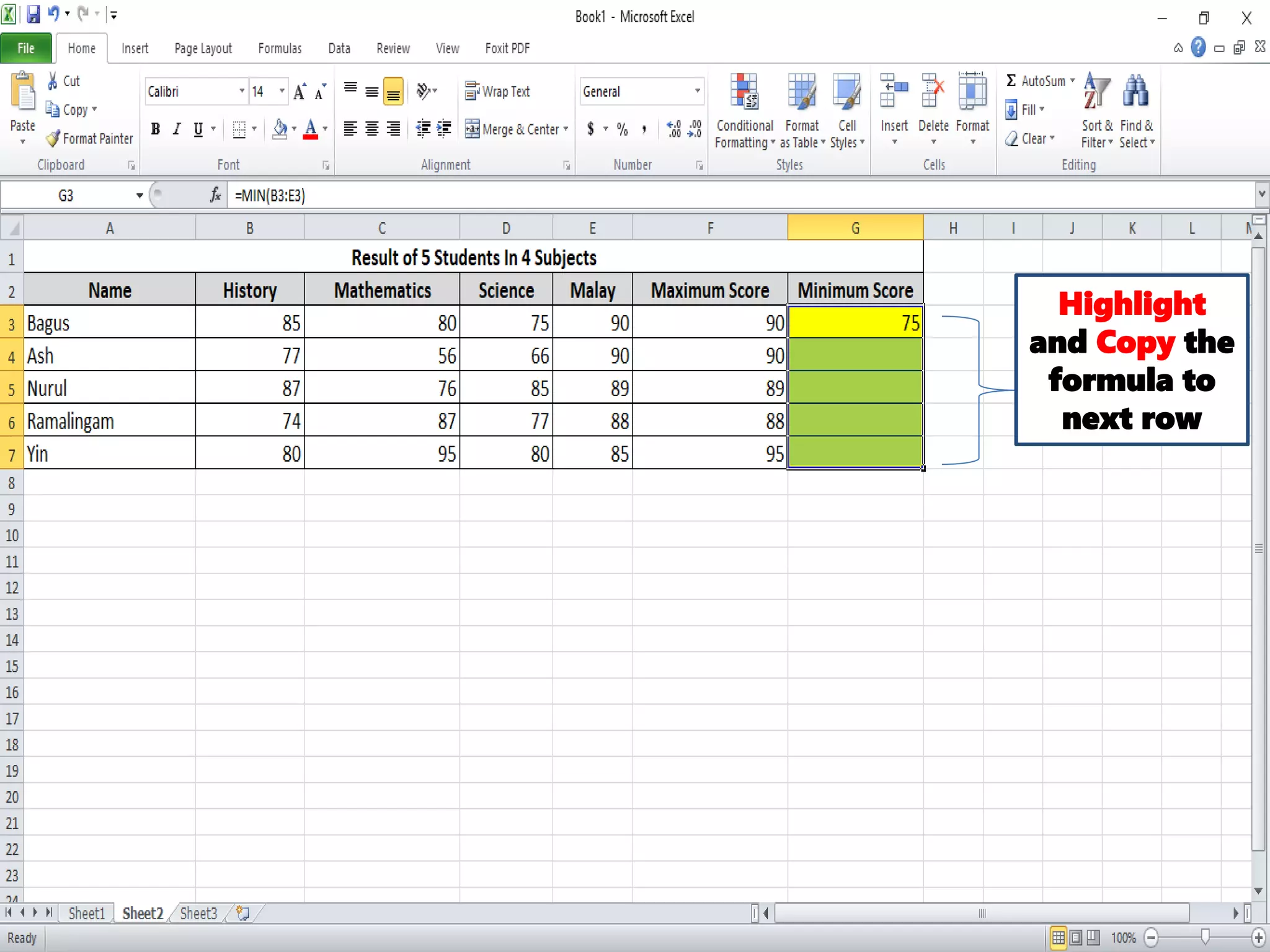Click Decrease Decimal icon

tap(695, 129)
